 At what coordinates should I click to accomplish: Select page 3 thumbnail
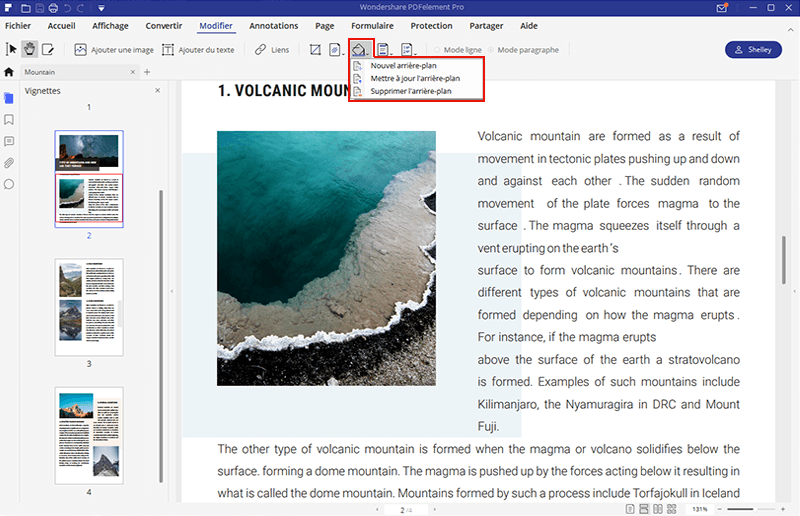(x=89, y=307)
